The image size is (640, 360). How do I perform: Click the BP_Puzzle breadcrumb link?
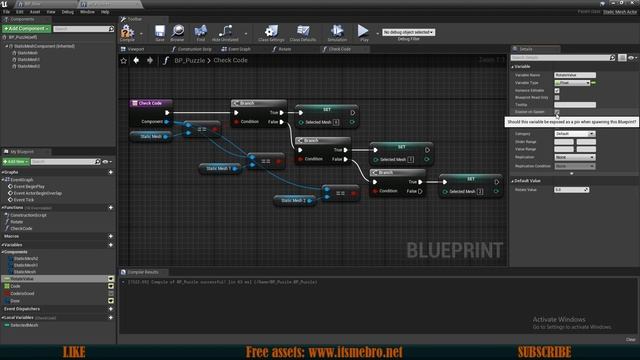(x=189, y=60)
